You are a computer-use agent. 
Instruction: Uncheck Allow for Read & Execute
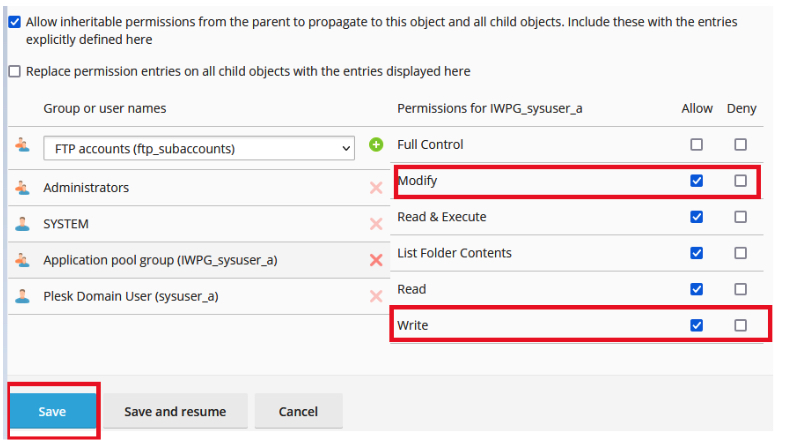(696, 217)
